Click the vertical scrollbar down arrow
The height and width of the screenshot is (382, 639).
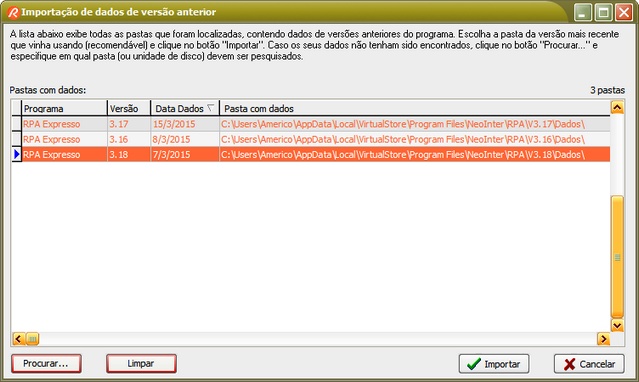(617, 325)
